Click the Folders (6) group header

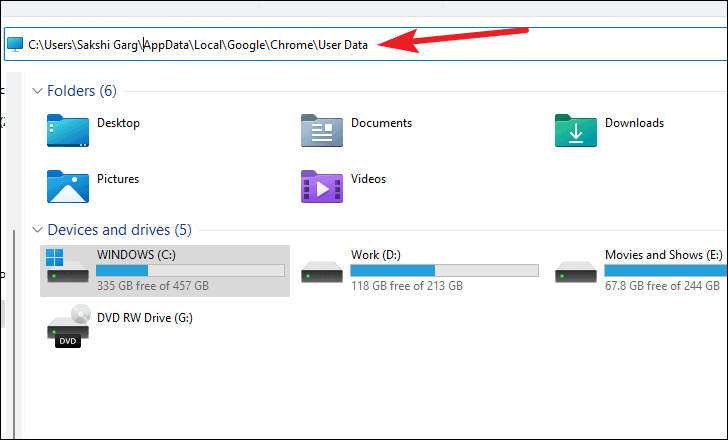pyautogui.click(x=82, y=91)
